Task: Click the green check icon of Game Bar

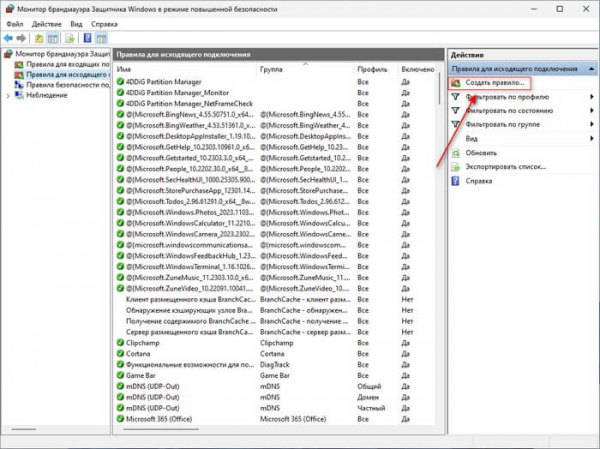Action: click(x=120, y=375)
